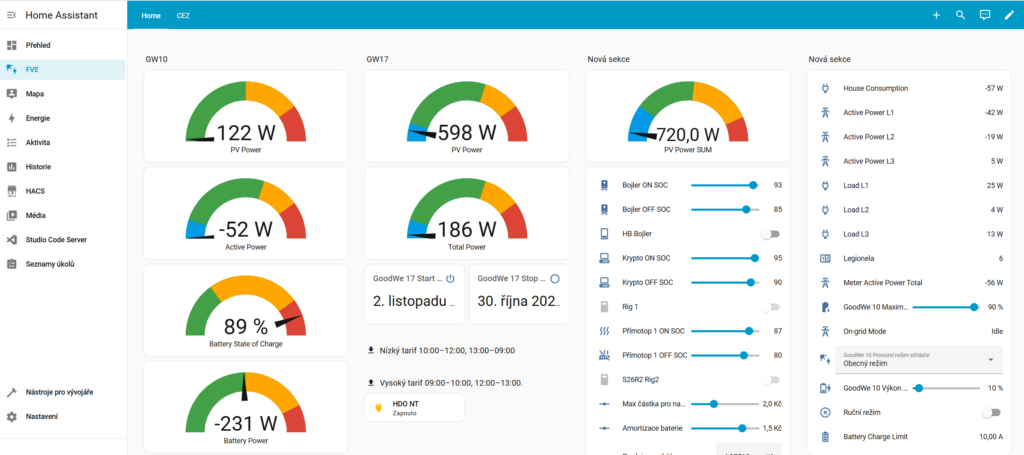The width and height of the screenshot is (1024, 455).
Task: Enable the Rig 1 switch
Action: click(x=769, y=306)
